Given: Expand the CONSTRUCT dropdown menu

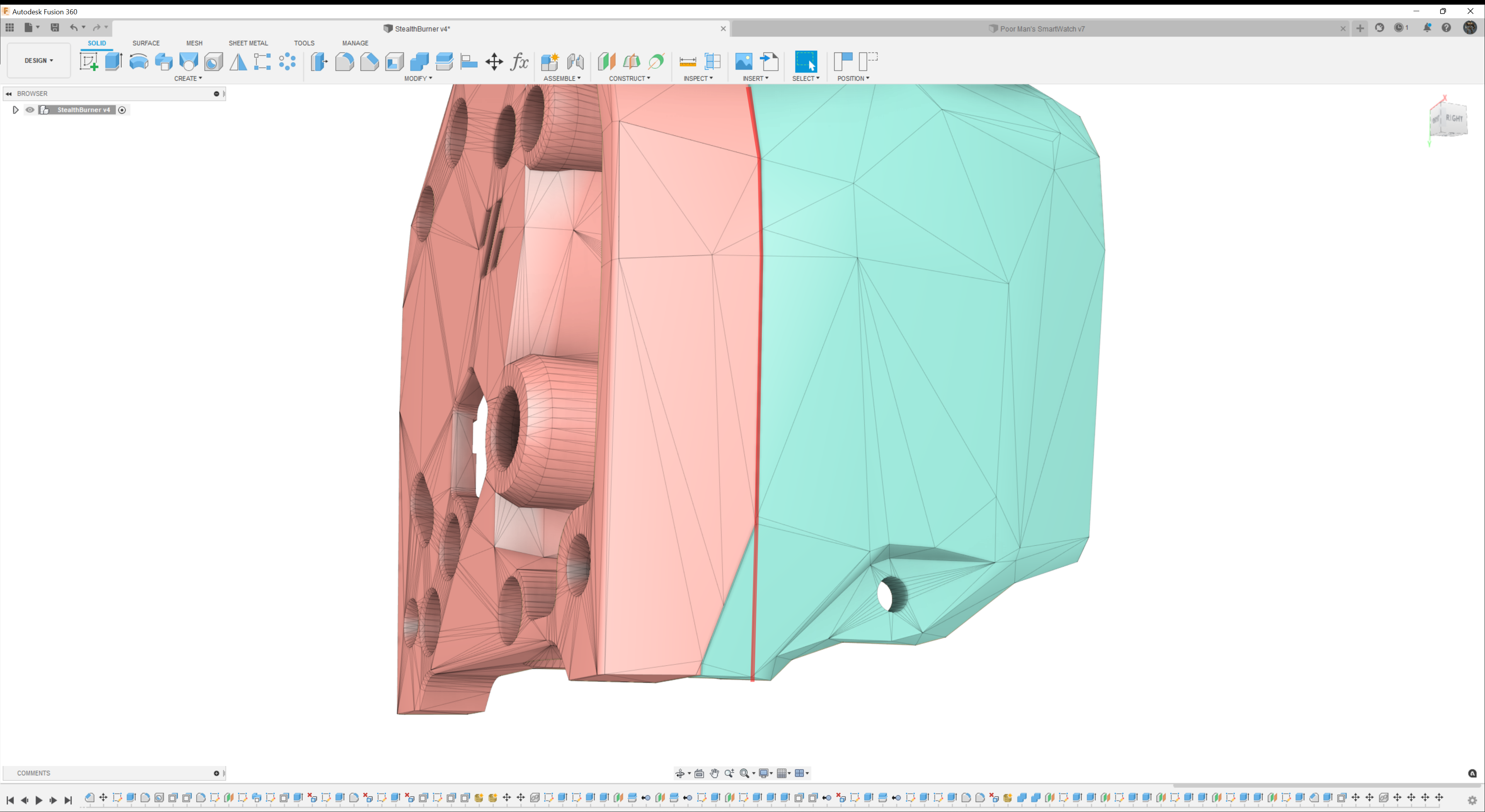Looking at the screenshot, I should [630, 78].
